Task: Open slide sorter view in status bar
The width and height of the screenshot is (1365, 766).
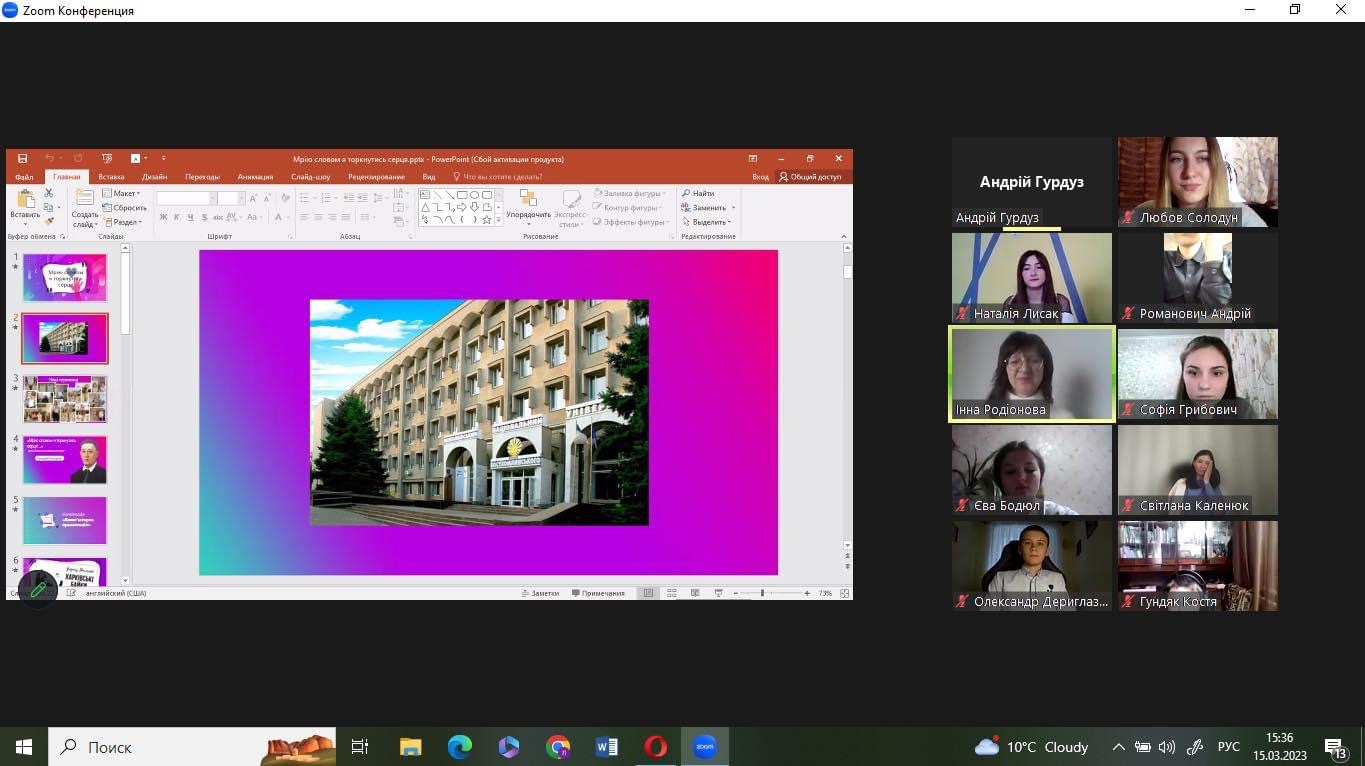Action: [671, 593]
